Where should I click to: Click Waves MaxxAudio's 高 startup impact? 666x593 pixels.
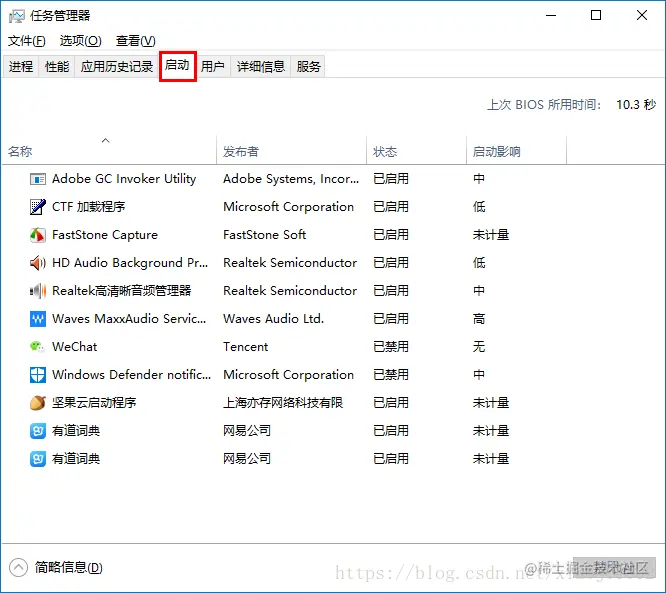(479, 319)
